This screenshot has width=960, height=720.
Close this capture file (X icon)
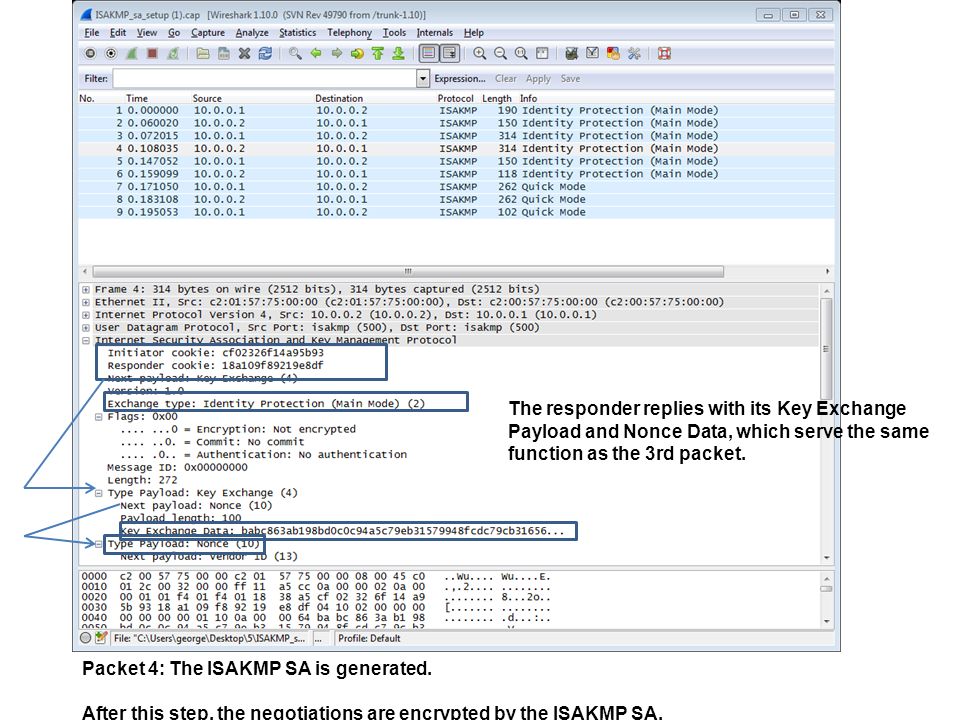pyautogui.click(x=244, y=54)
